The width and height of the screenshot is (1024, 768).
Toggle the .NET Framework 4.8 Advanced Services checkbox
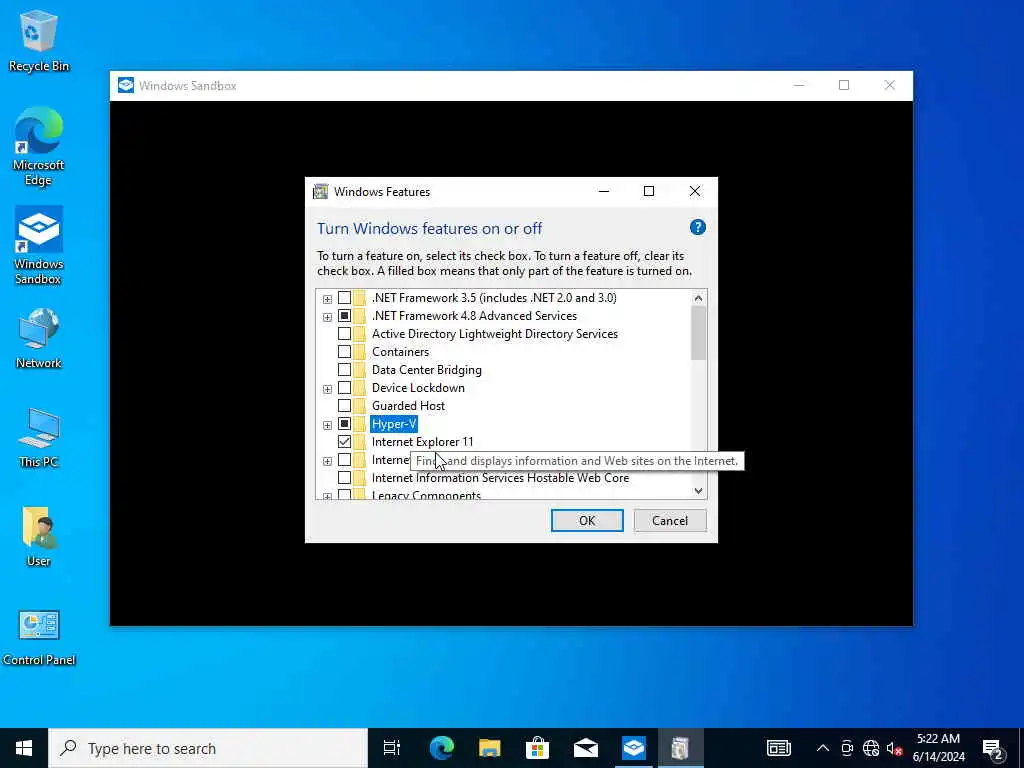[x=344, y=316]
